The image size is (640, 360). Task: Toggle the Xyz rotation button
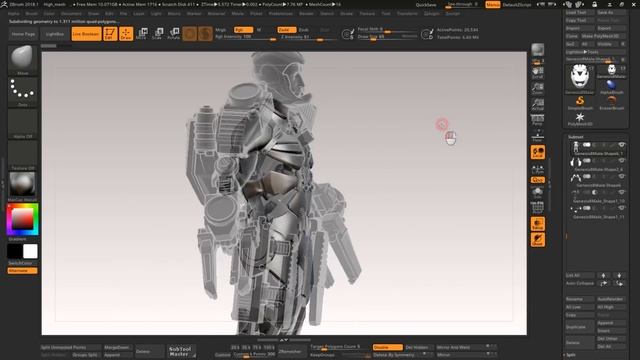(x=538, y=180)
